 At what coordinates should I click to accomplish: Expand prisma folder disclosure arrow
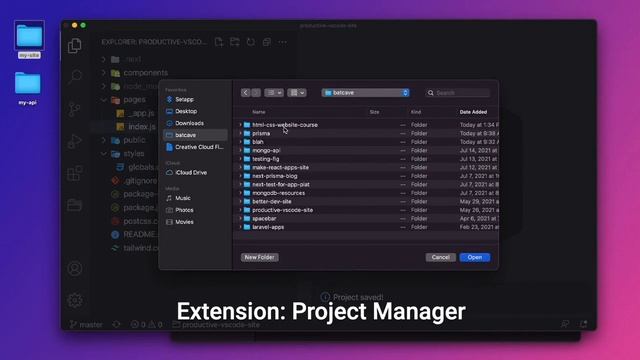point(240,133)
